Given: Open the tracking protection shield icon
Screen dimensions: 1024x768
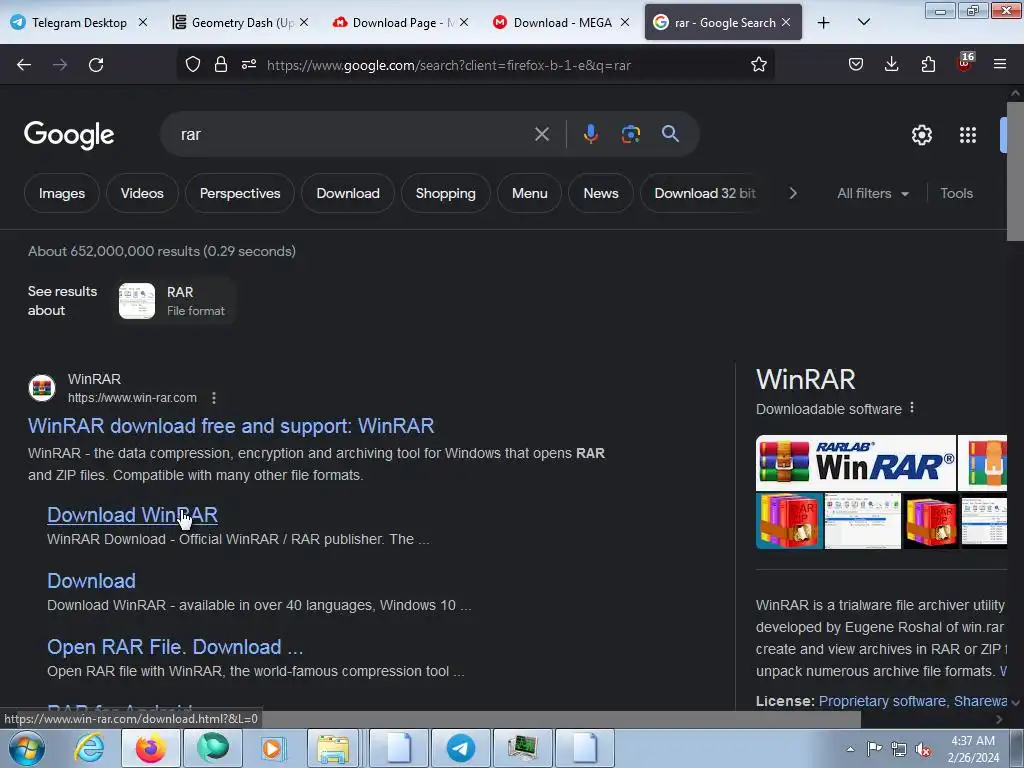Looking at the screenshot, I should tap(193, 64).
